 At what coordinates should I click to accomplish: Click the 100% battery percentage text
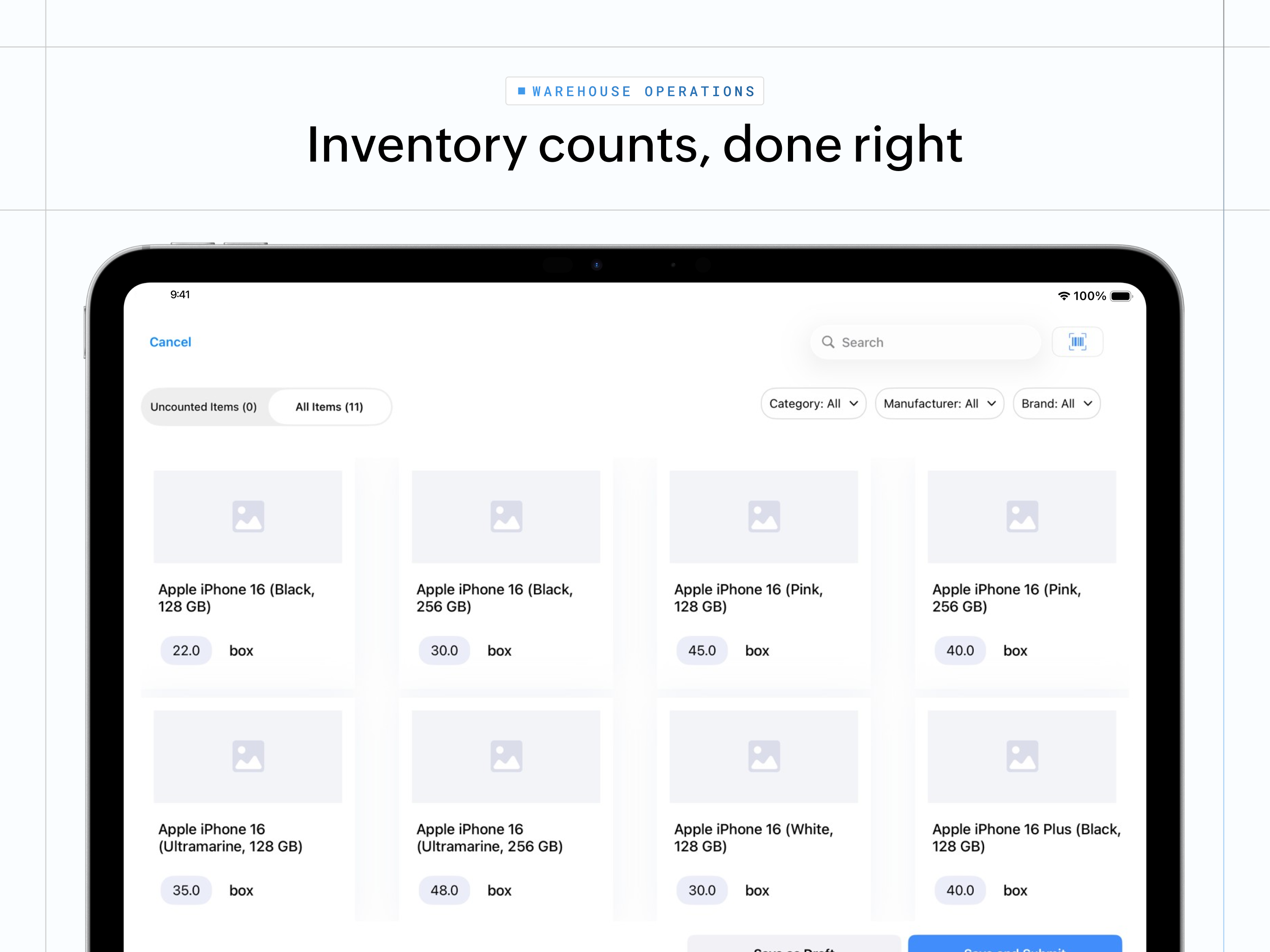tap(1089, 296)
